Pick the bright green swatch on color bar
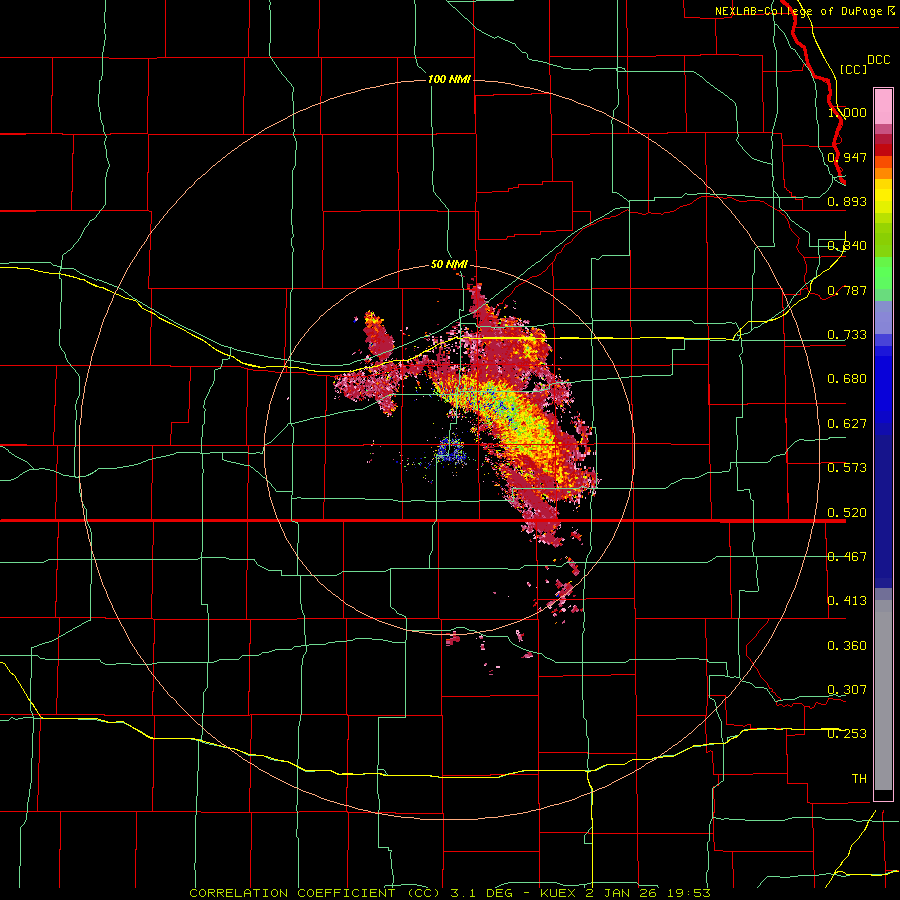900x900 pixels. click(883, 273)
